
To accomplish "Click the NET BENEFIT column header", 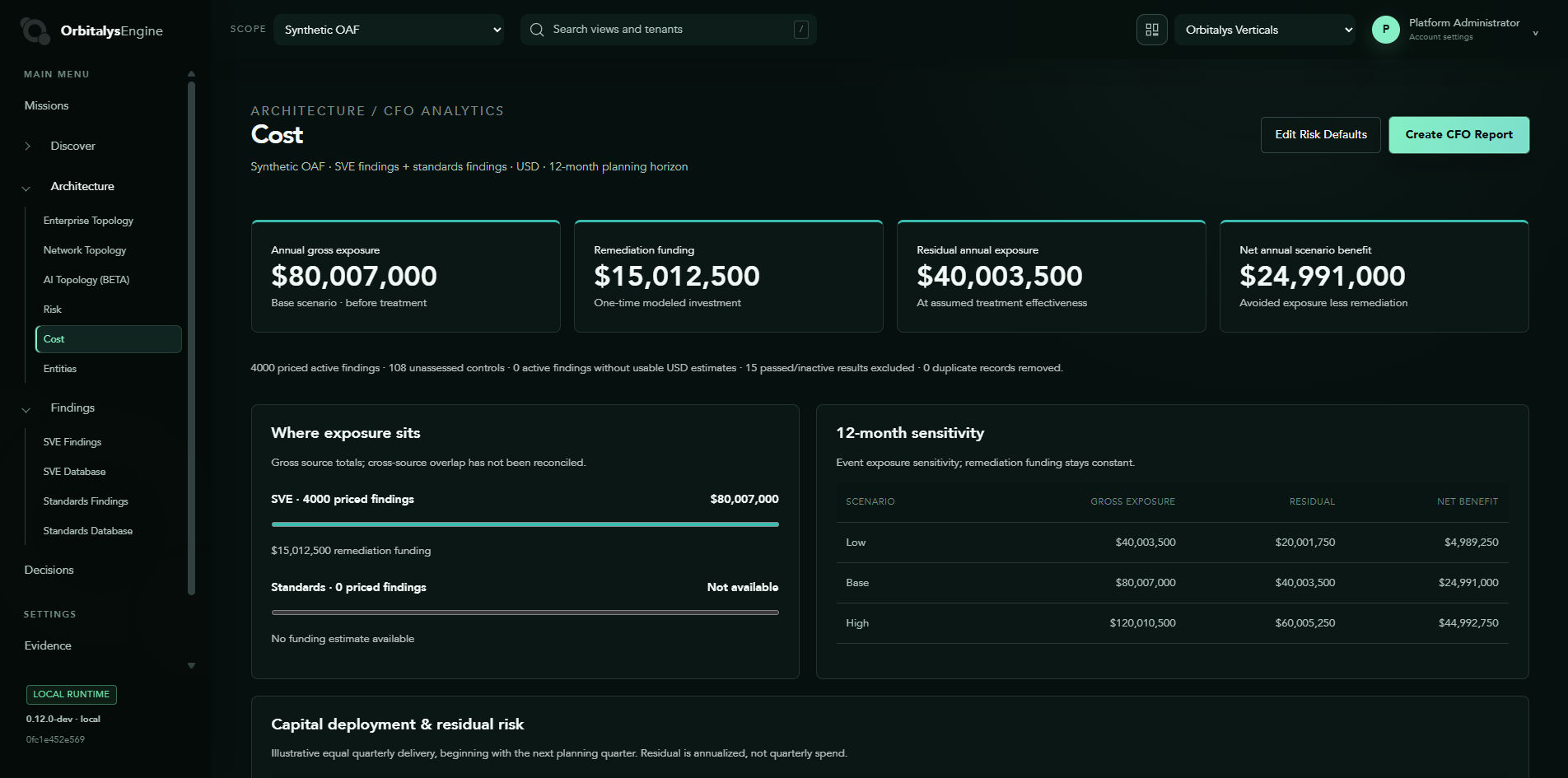I will pyautogui.click(x=1468, y=501).
